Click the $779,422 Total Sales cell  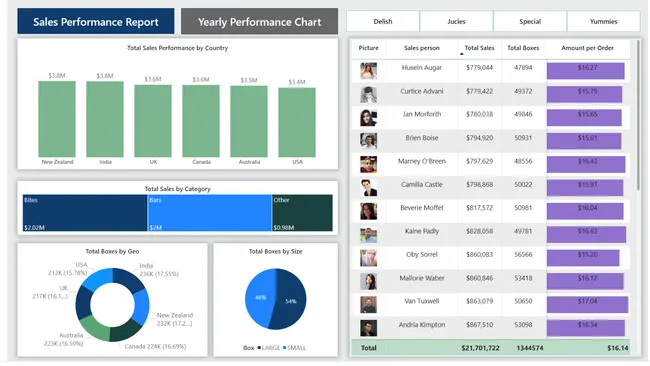pos(479,91)
